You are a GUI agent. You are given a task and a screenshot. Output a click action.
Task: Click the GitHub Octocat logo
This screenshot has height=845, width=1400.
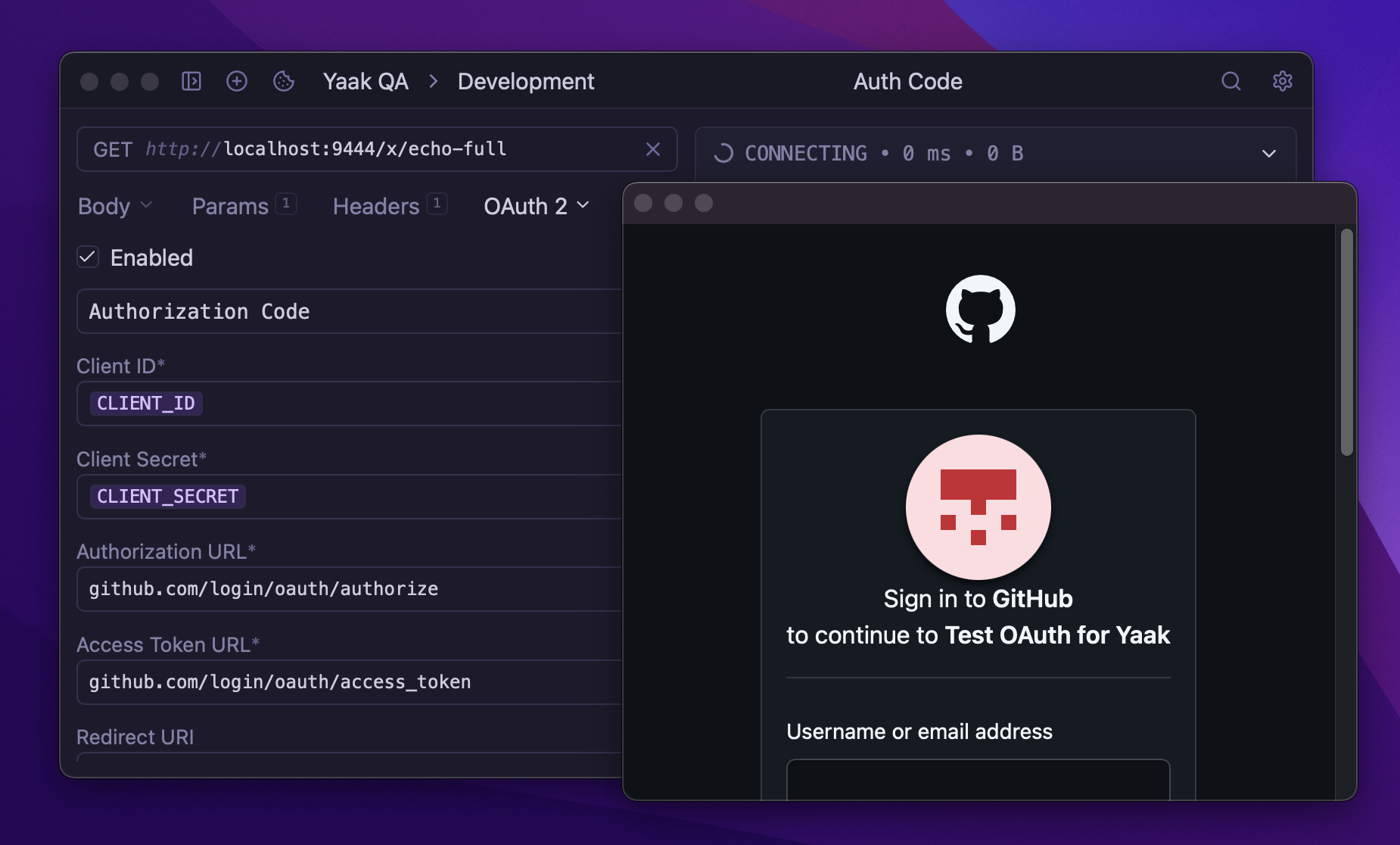click(x=980, y=309)
